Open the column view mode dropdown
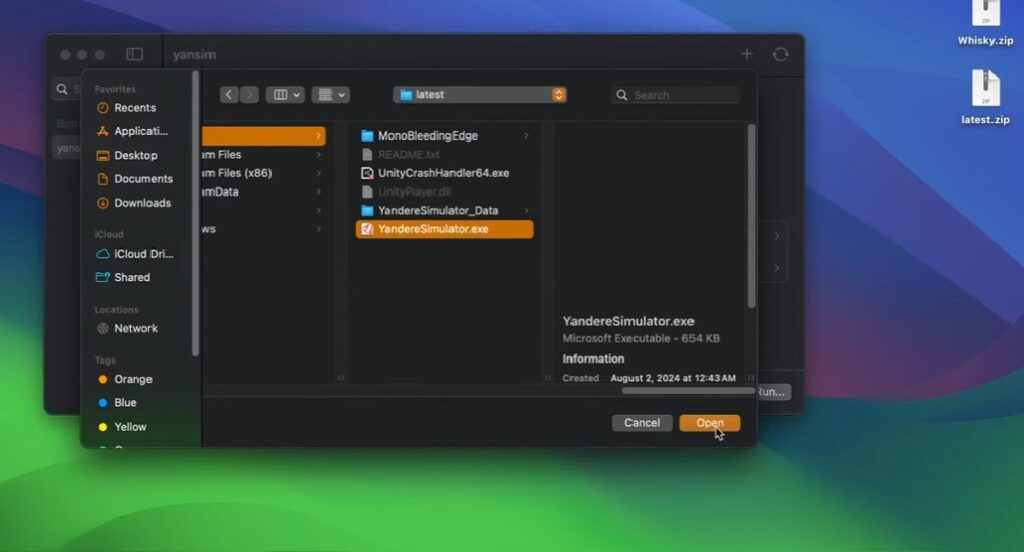 click(285, 95)
